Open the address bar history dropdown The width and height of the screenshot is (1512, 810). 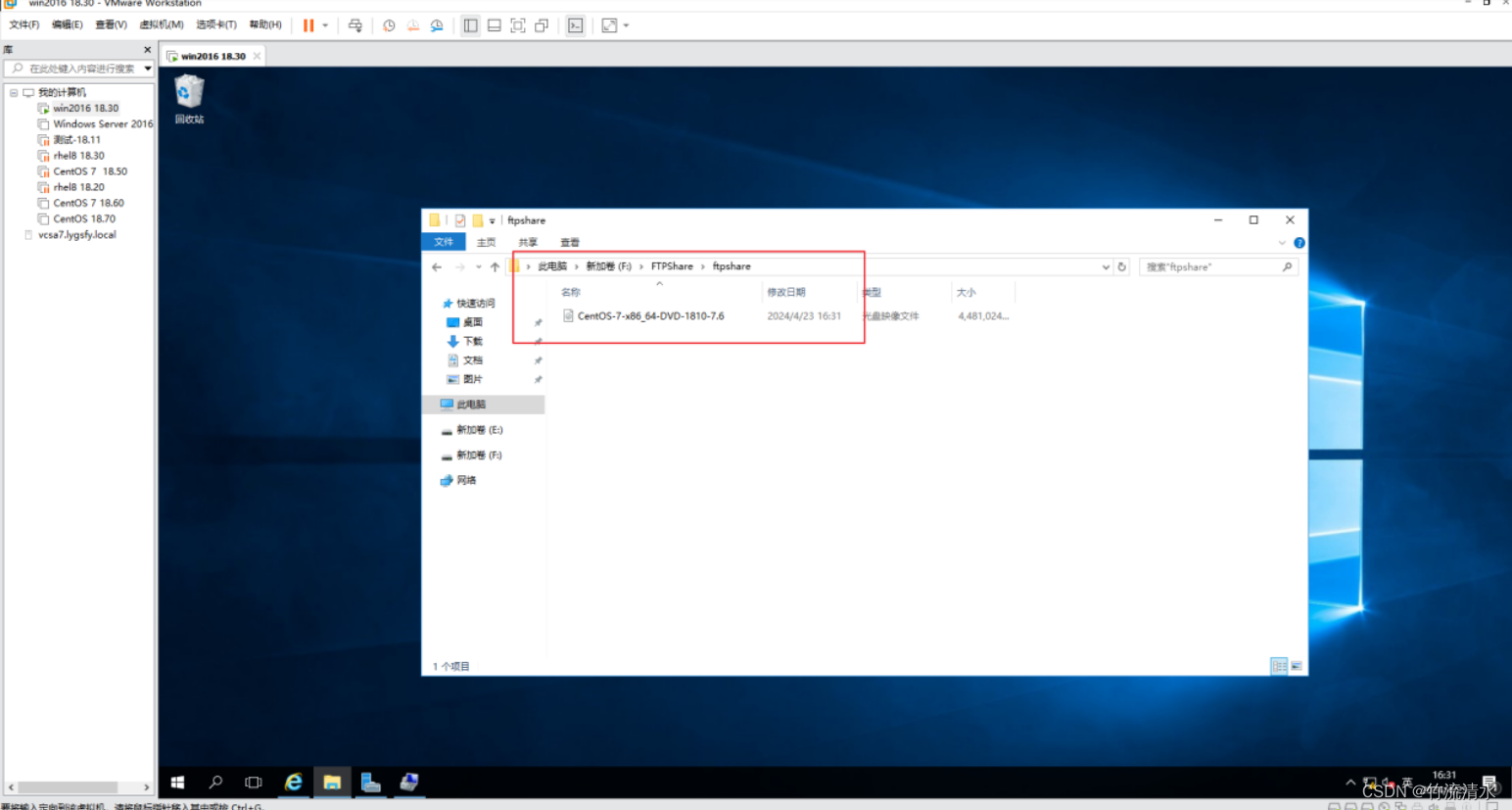coord(1106,266)
